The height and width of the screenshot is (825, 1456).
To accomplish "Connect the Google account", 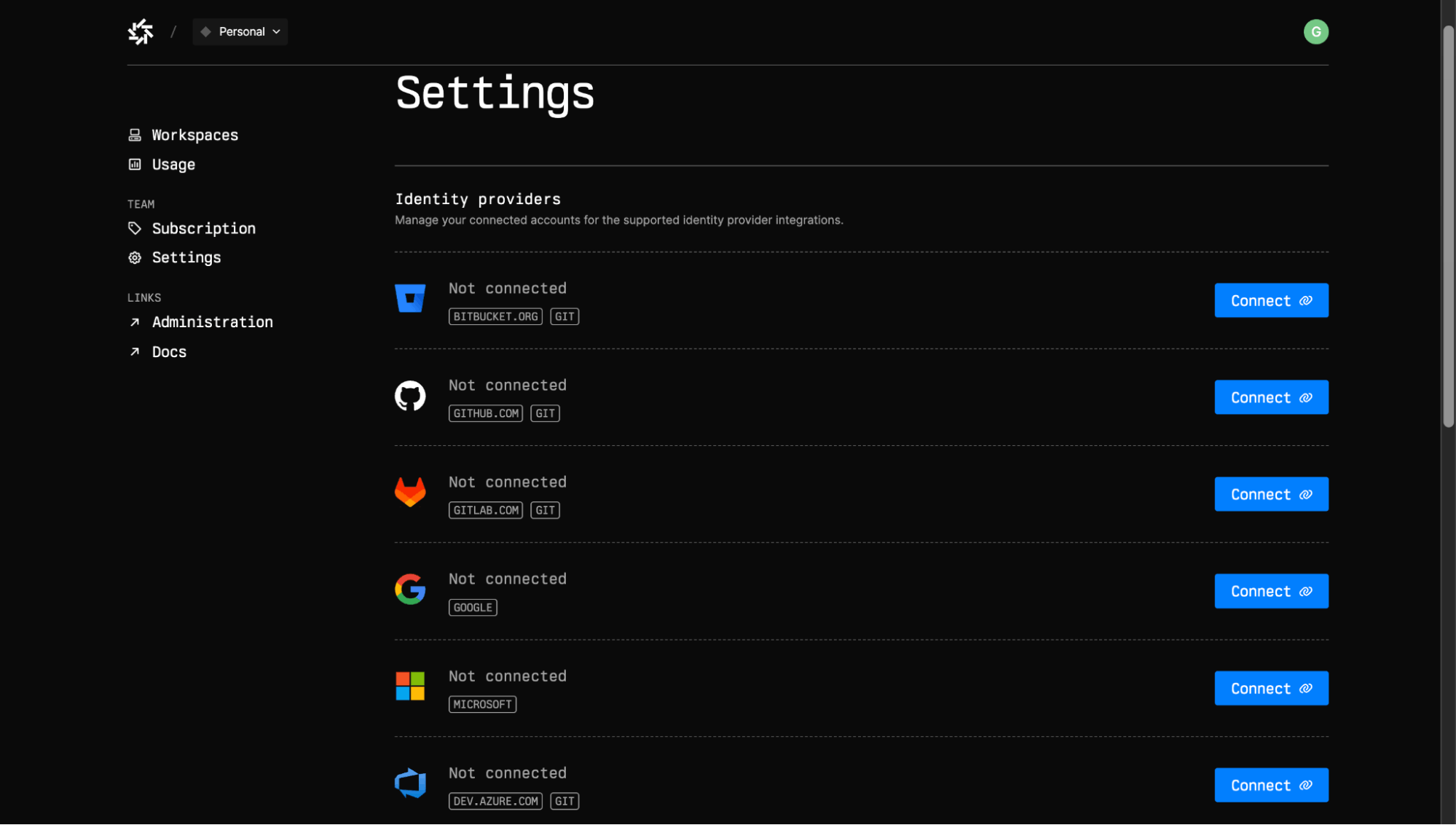I will point(1271,591).
